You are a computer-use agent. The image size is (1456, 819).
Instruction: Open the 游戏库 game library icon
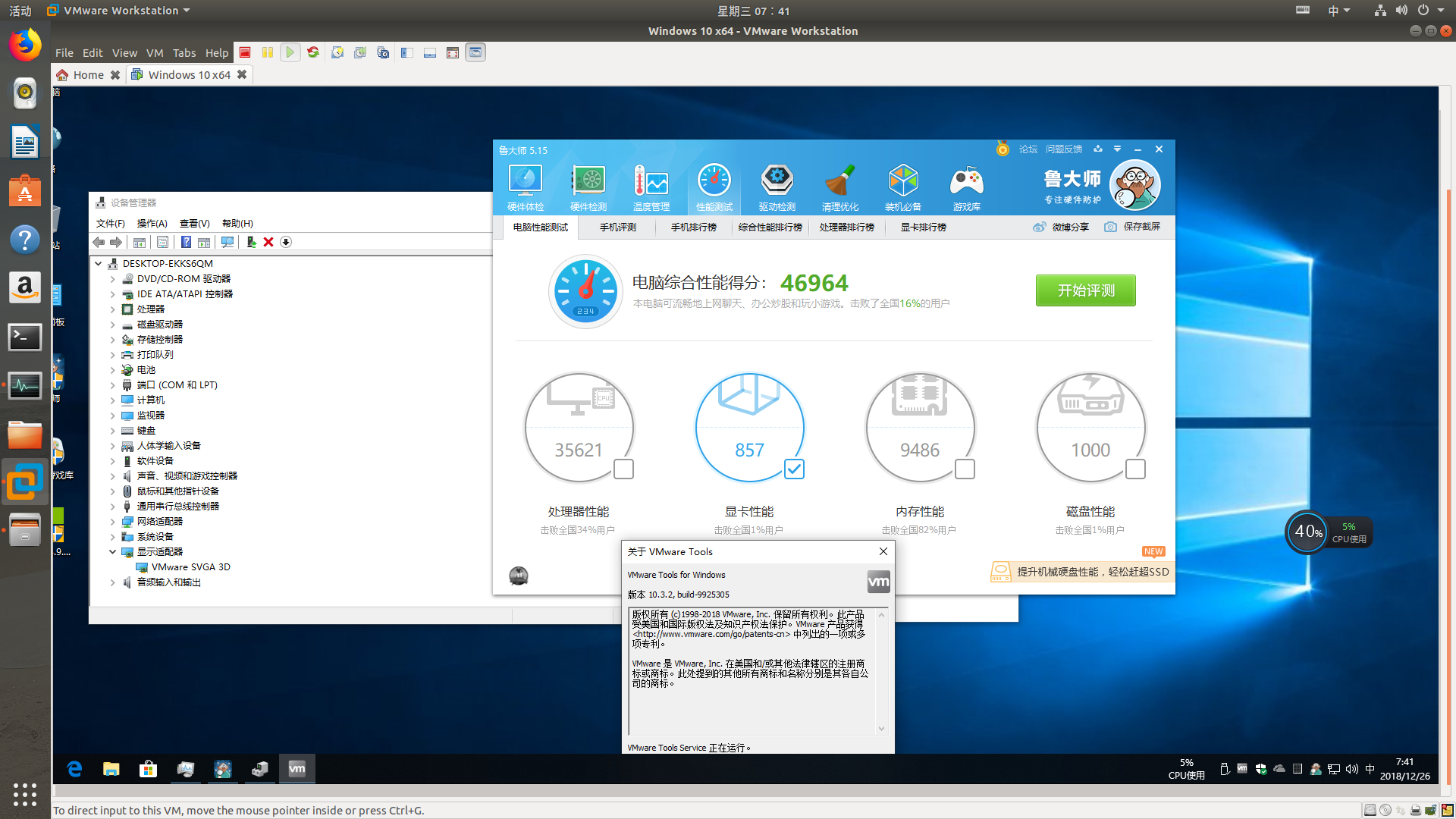(x=967, y=187)
